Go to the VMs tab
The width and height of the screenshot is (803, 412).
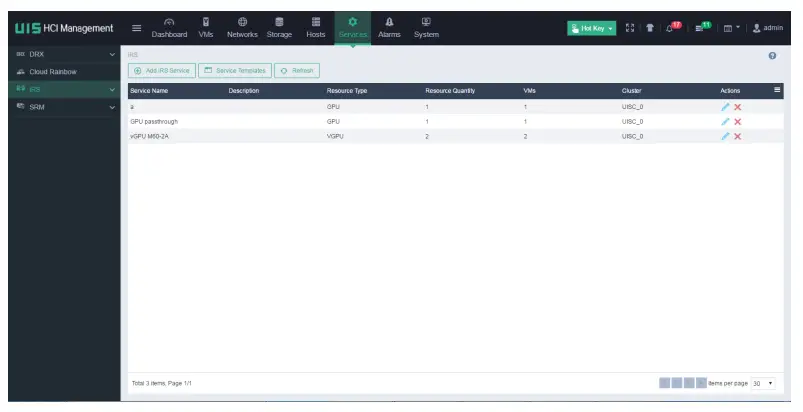click(206, 28)
